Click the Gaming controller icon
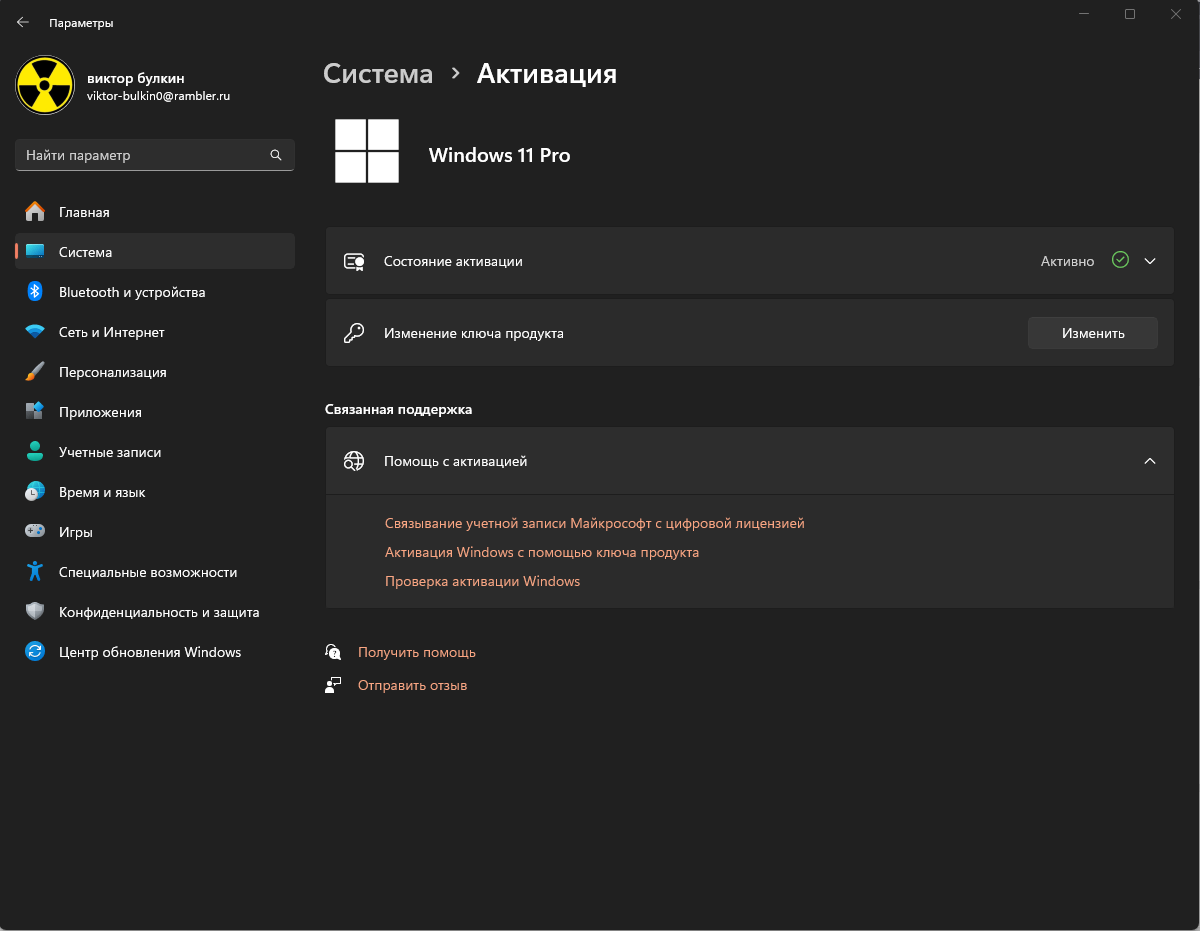1200x931 pixels. point(35,532)
